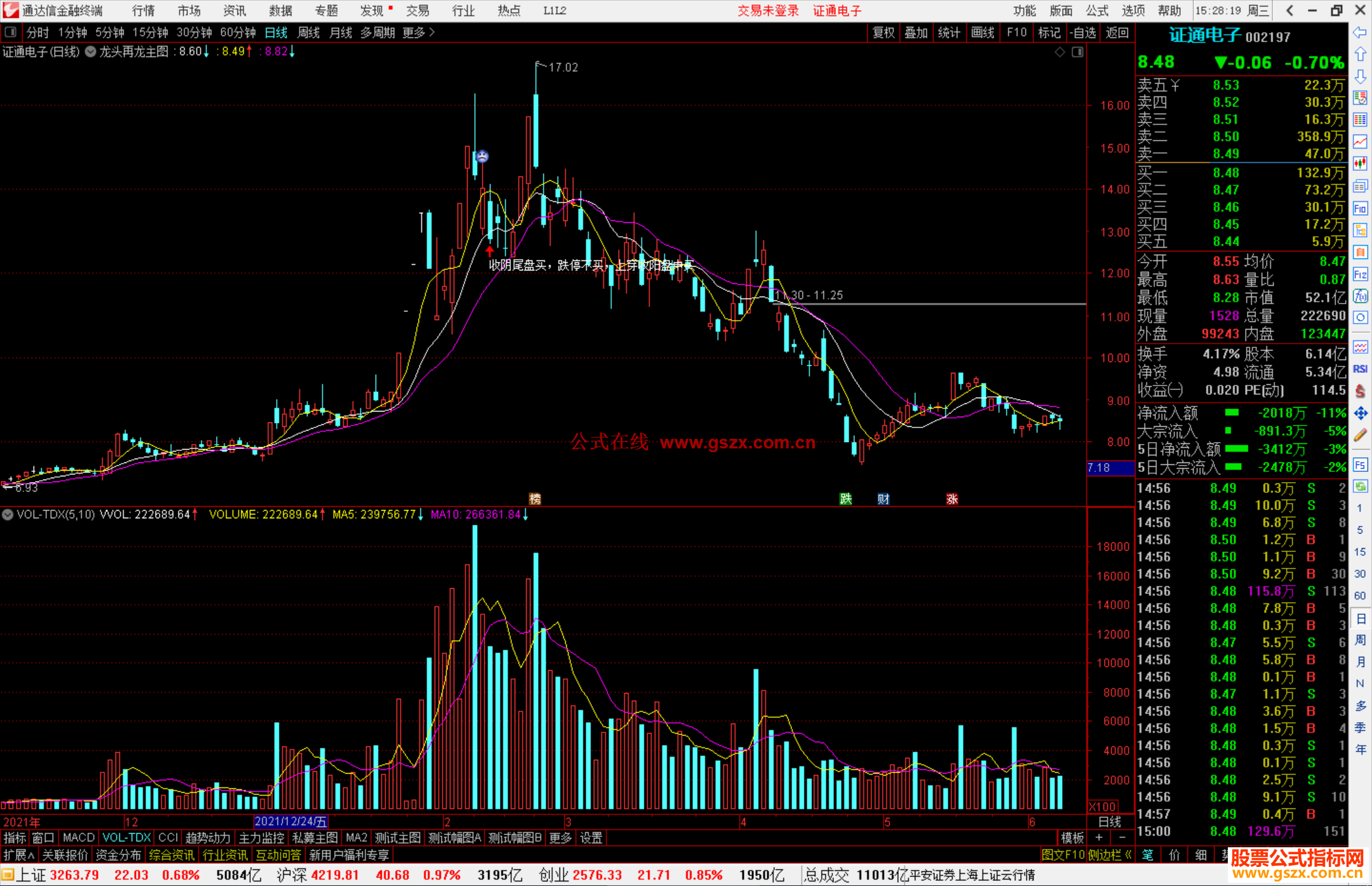The image size is (1372, 886).
Task: Open the tree structure icon in the sidebar
Action: coord(1360,231)
